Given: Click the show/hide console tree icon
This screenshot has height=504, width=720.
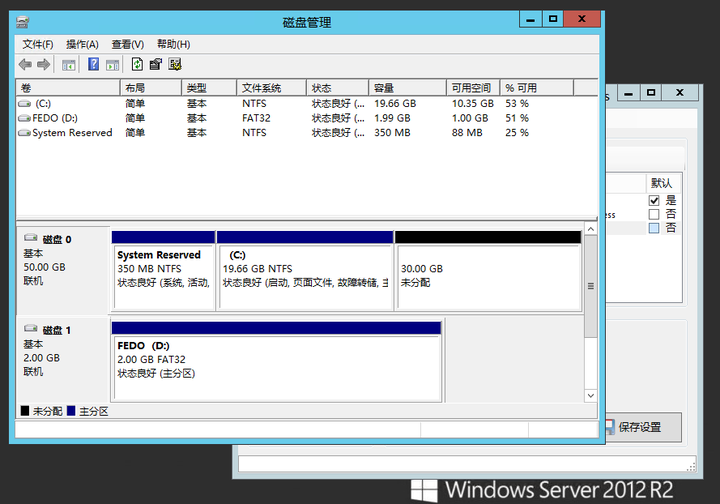Looking at the screenshot, I should 69,64.
